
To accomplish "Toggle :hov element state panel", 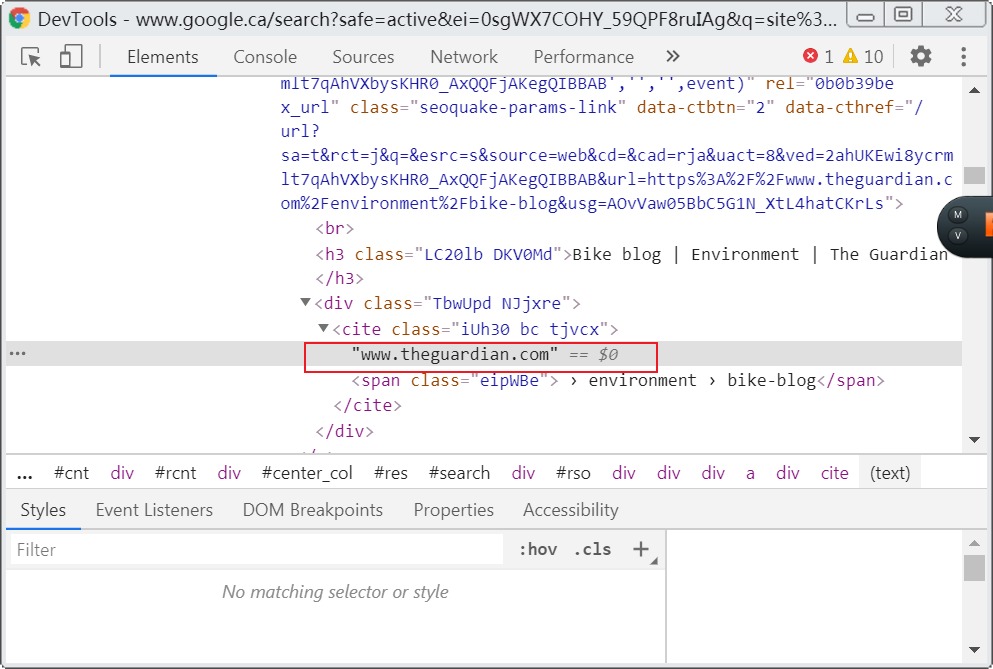I will [x=538, y=549].
